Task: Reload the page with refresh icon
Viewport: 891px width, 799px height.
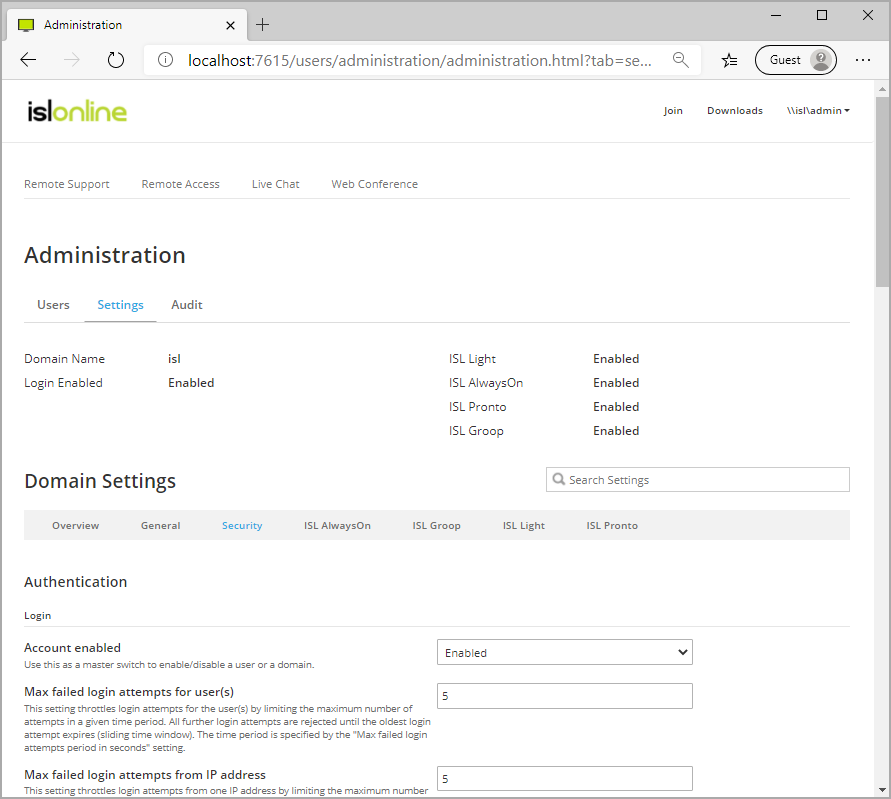Action: (x=115, y=60)
